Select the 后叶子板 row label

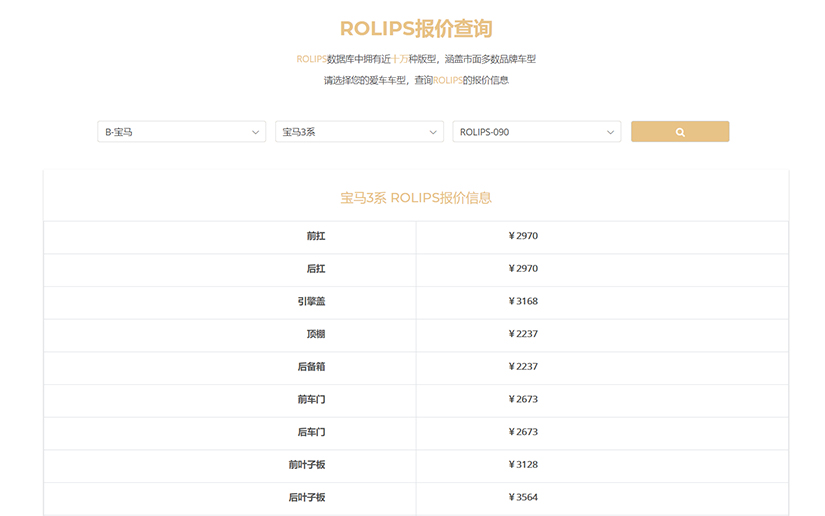[307, 497]
